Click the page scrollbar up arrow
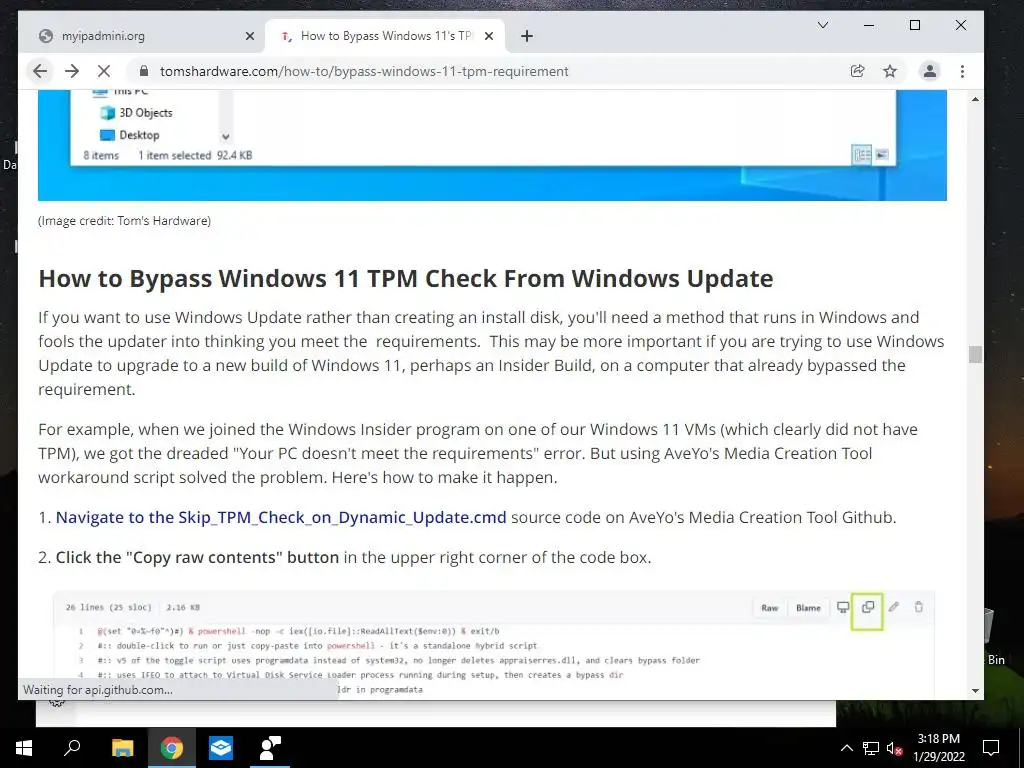 point(975,99)
